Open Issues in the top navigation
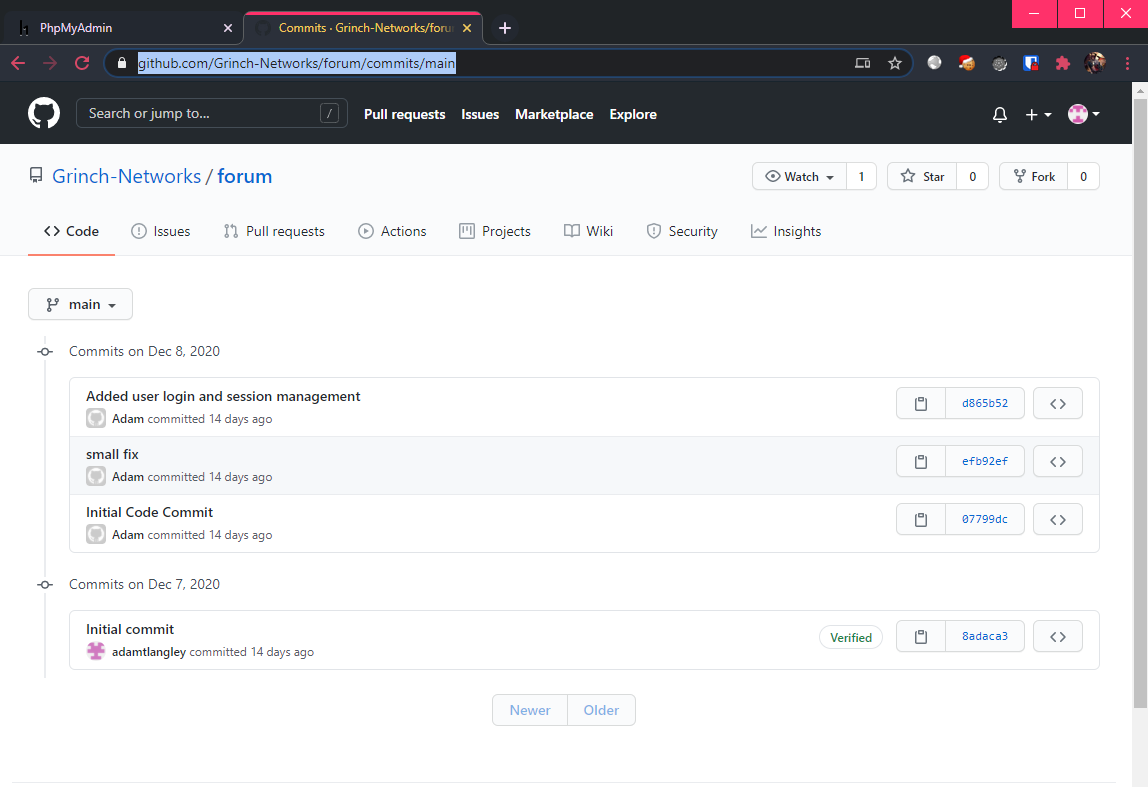This screenshot has height=787, width=1148. (480, 114)
